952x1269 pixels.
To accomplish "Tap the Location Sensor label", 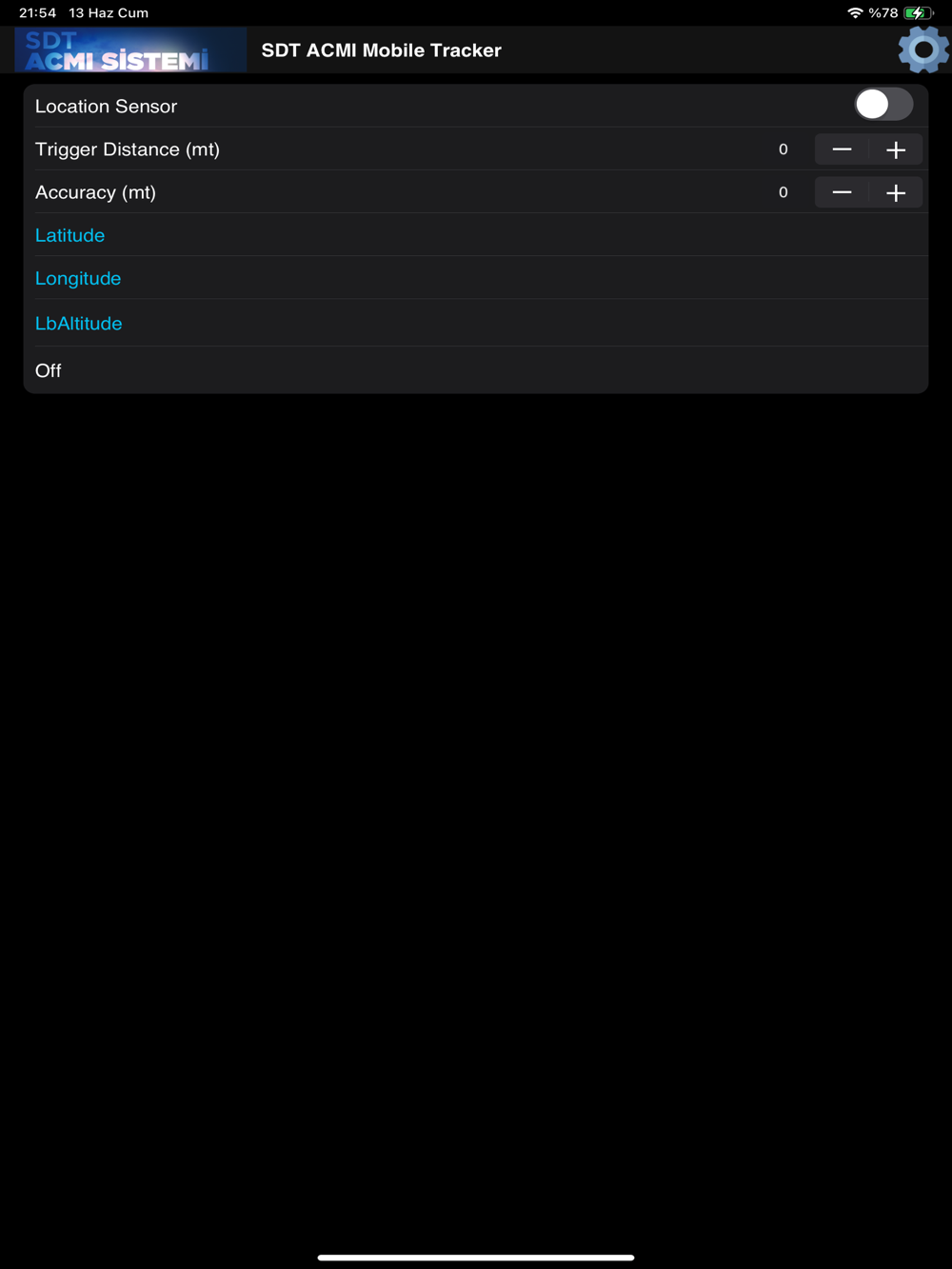I will pyautogui.click(x=106, y=106).
